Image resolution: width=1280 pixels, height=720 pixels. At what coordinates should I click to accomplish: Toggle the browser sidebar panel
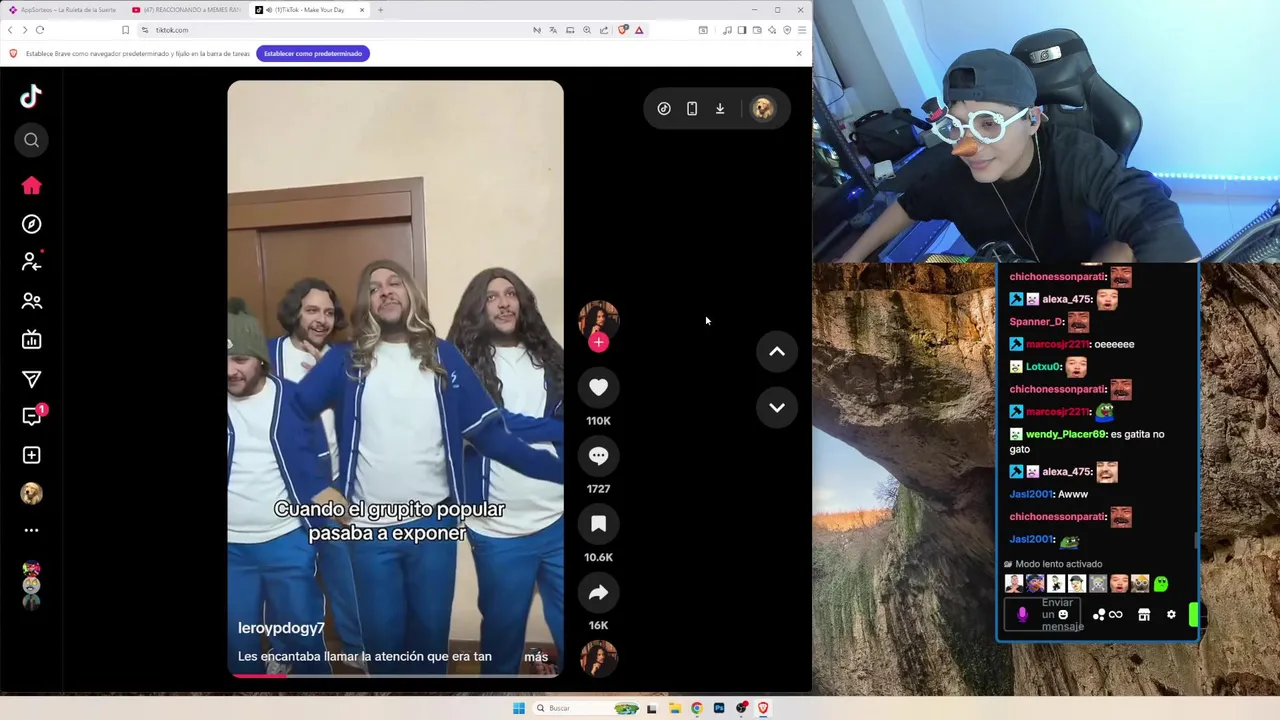pos(742,30)
